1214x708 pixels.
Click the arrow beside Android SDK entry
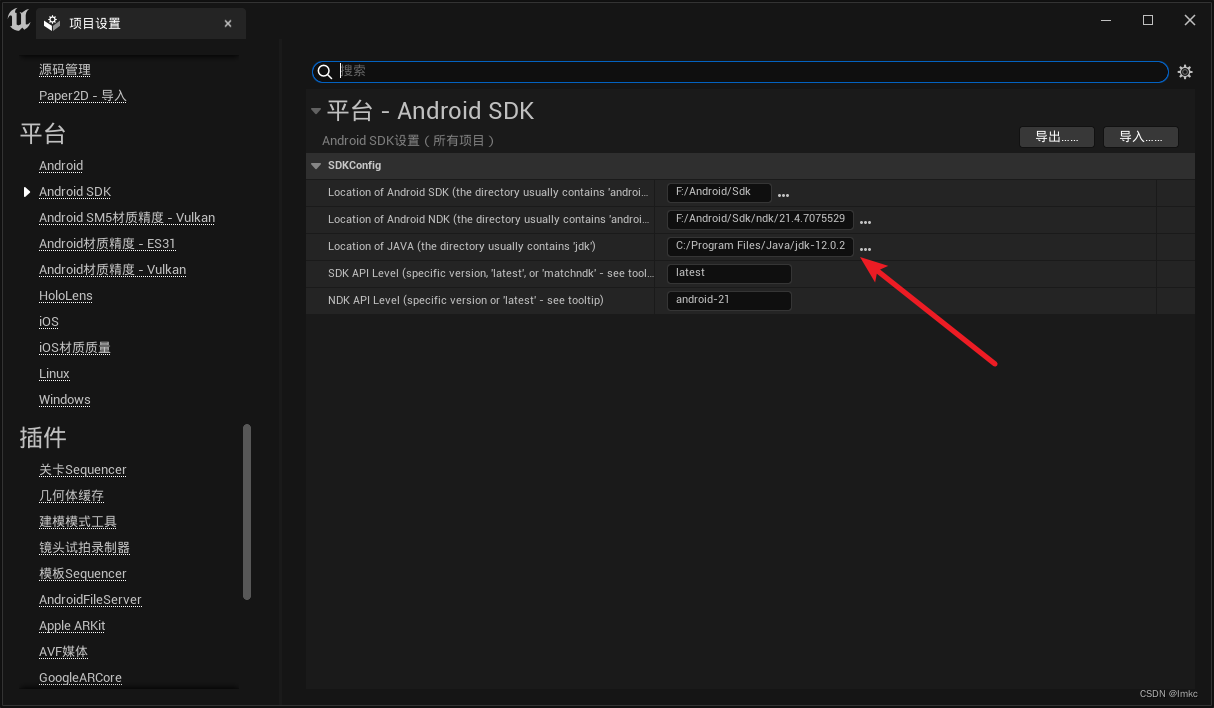[27, 192]
